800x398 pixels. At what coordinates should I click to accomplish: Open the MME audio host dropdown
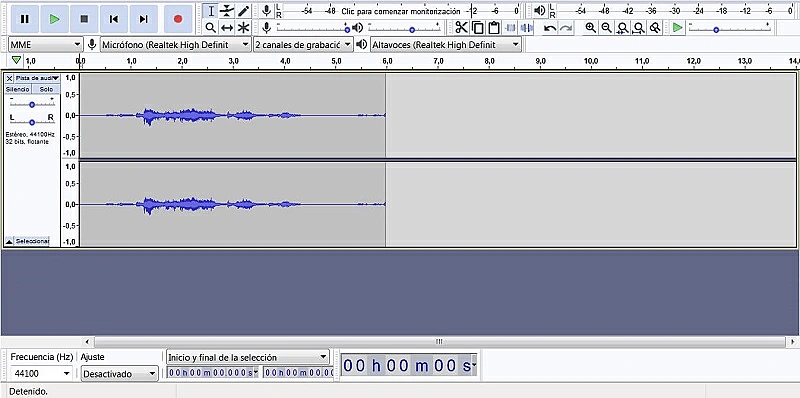point(45,44)
